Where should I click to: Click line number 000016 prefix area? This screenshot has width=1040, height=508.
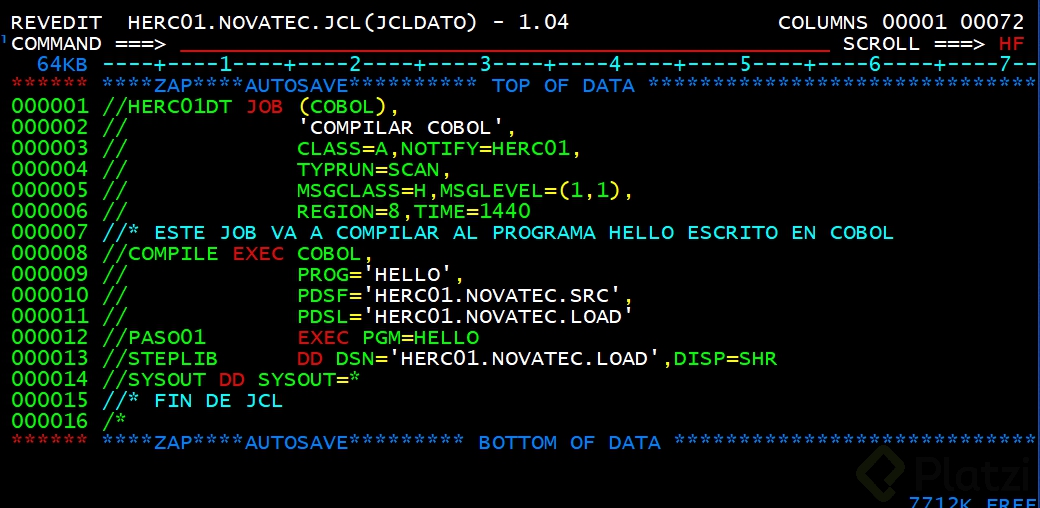(x=49, y=422)
